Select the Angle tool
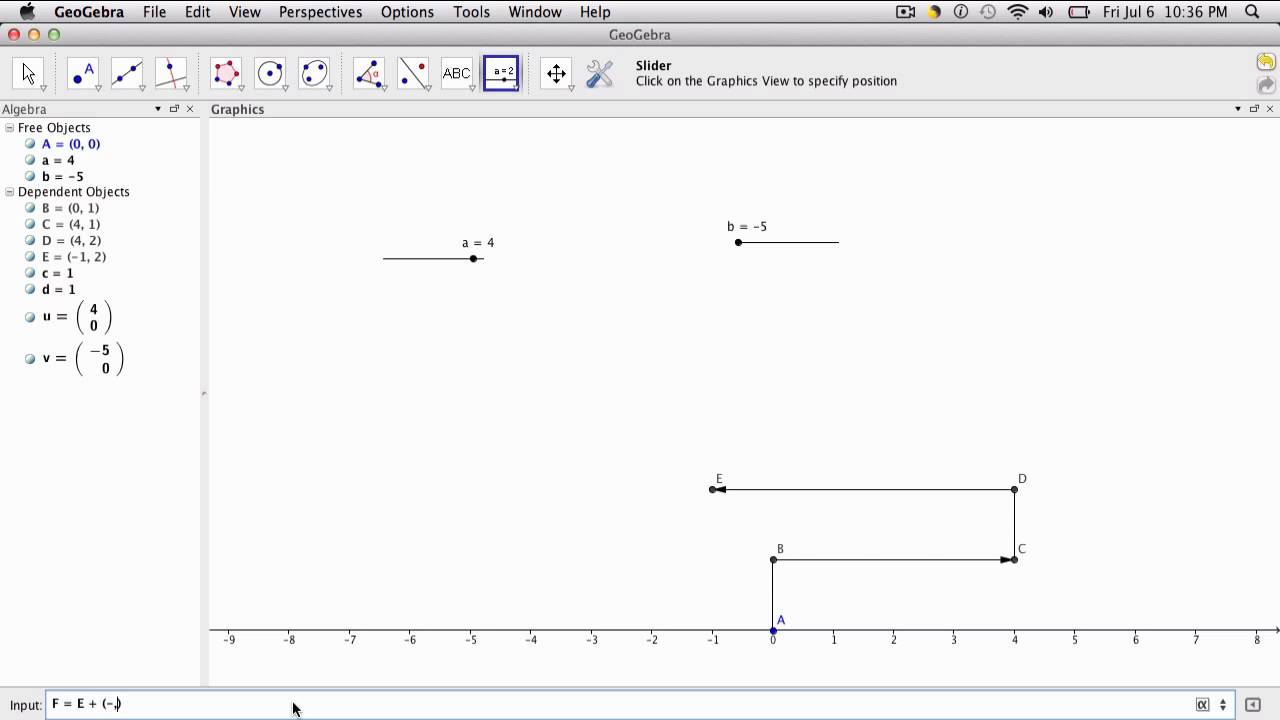Image resolution: width=1280 pixels, height=720 pixels. (369, 73)
